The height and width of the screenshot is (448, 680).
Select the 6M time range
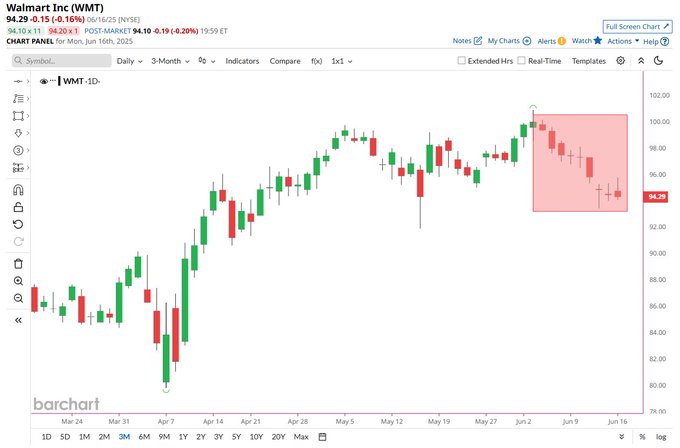tap(144, 437)
